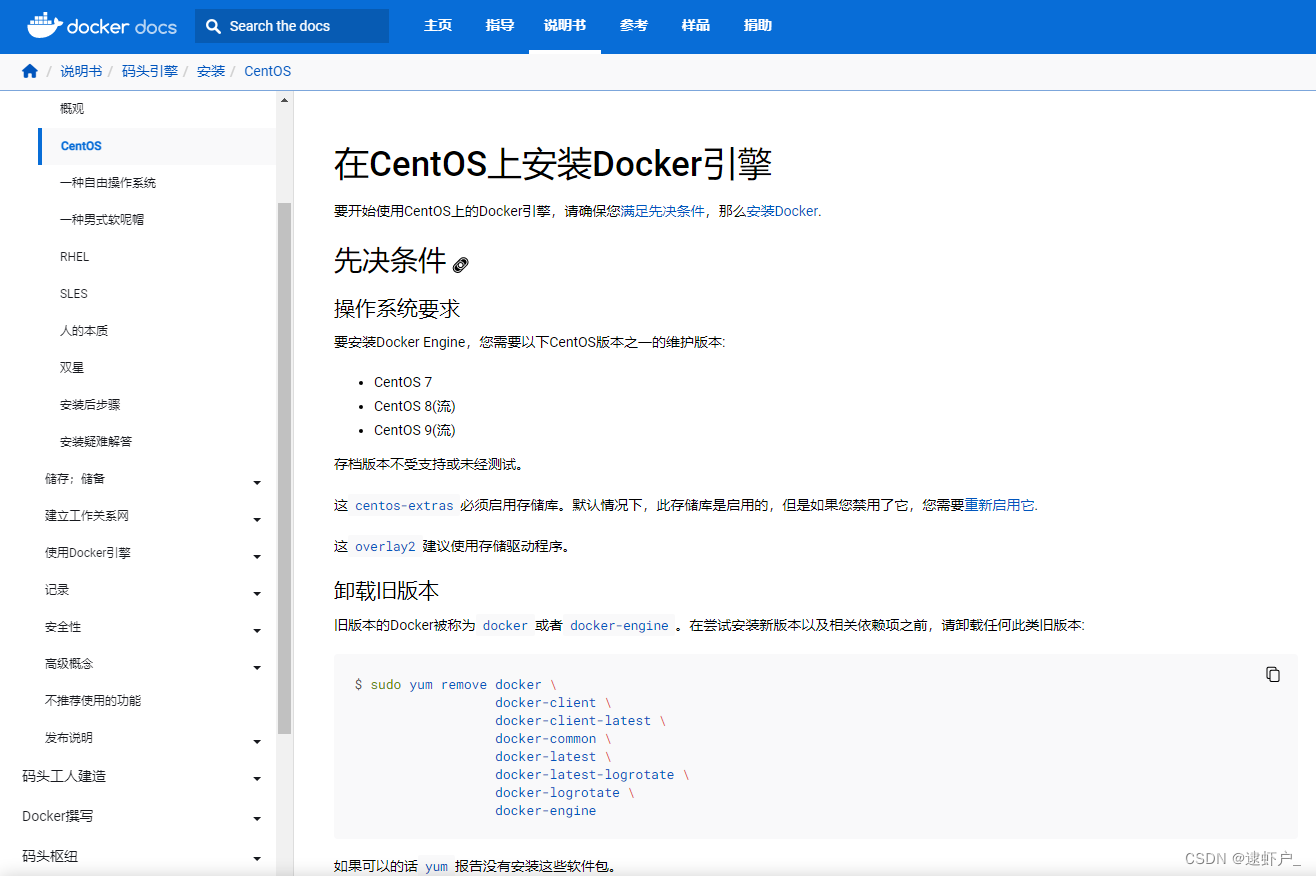Follow the 满足先决条件 link
1316x876 pixels.
663,211
